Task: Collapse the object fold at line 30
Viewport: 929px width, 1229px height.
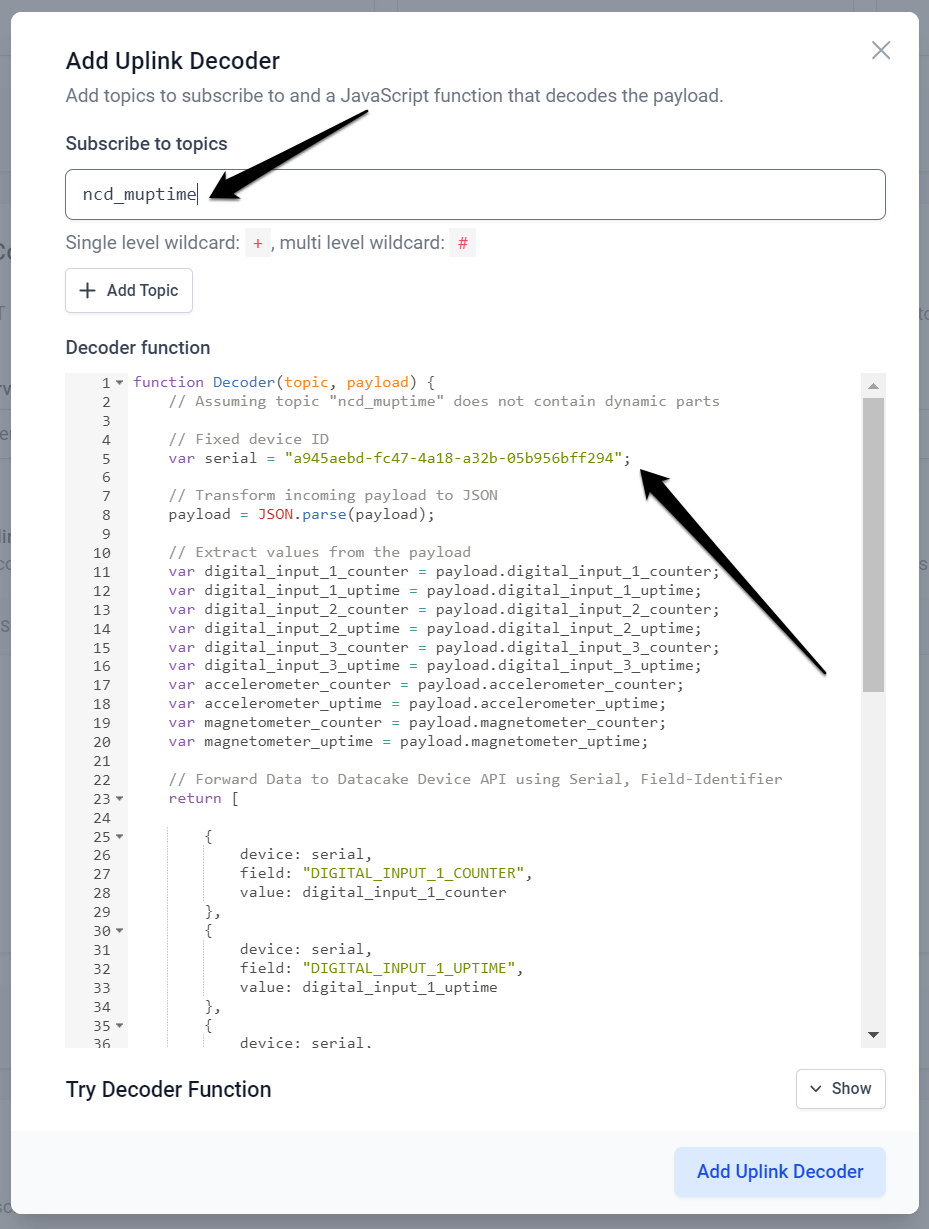Action: point(119,930)
